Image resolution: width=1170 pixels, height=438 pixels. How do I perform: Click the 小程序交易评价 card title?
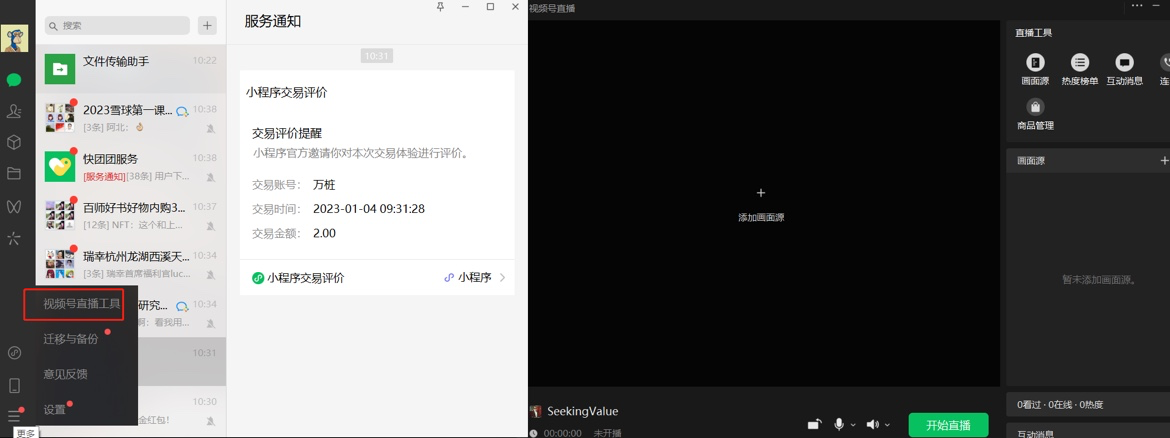point(287,93)
